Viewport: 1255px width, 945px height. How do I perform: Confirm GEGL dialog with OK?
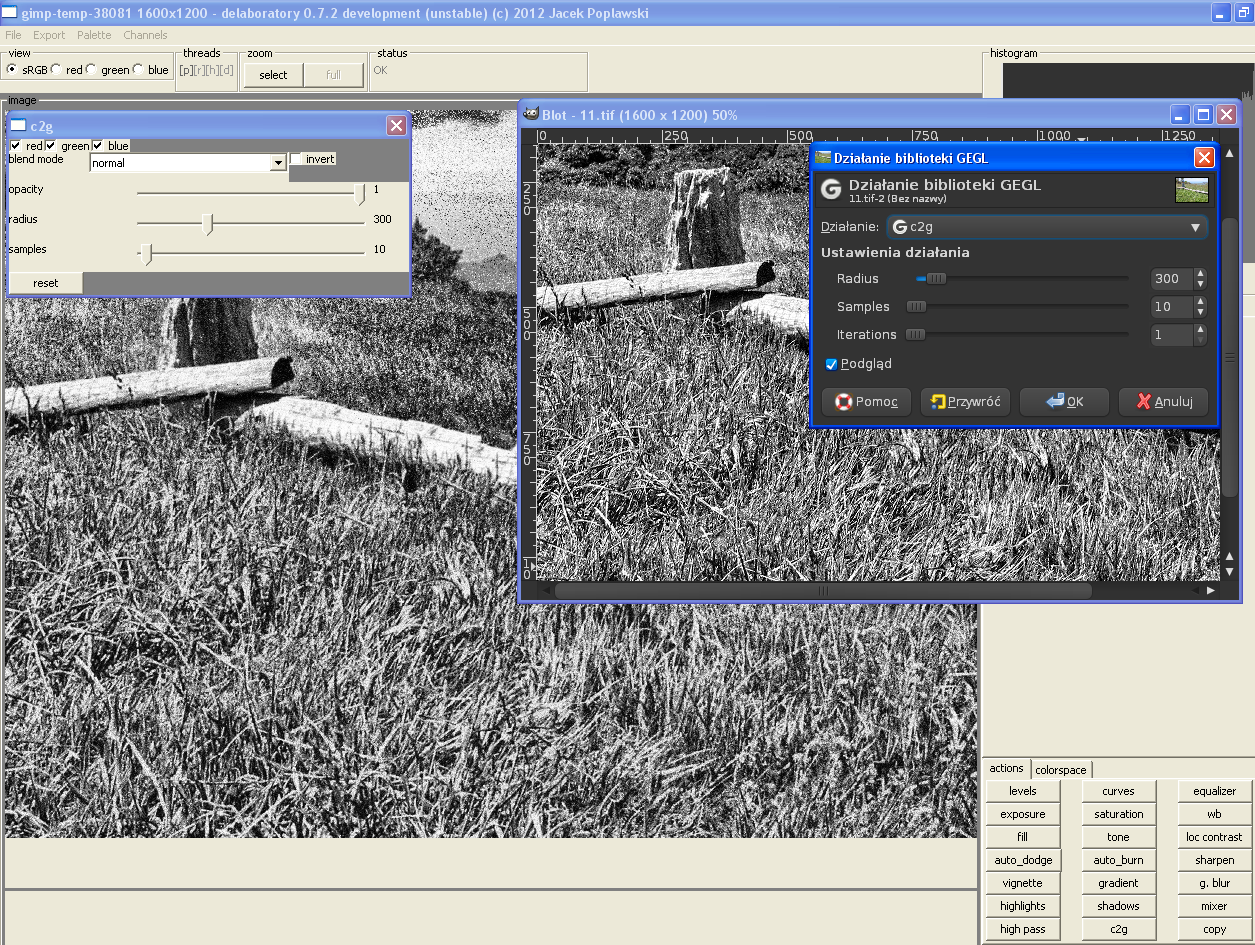pyautogui.click(x=1064, y=402)
